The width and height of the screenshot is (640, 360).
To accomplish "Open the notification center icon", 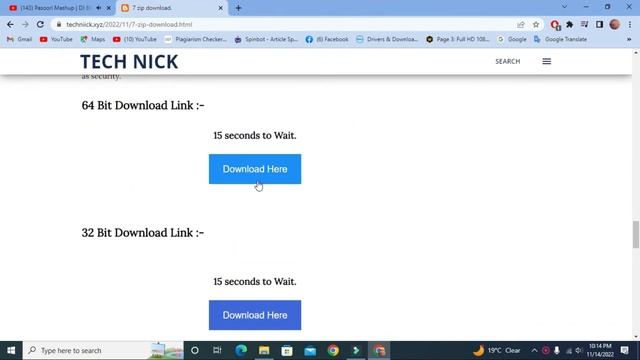I will [x=624, y=351].
